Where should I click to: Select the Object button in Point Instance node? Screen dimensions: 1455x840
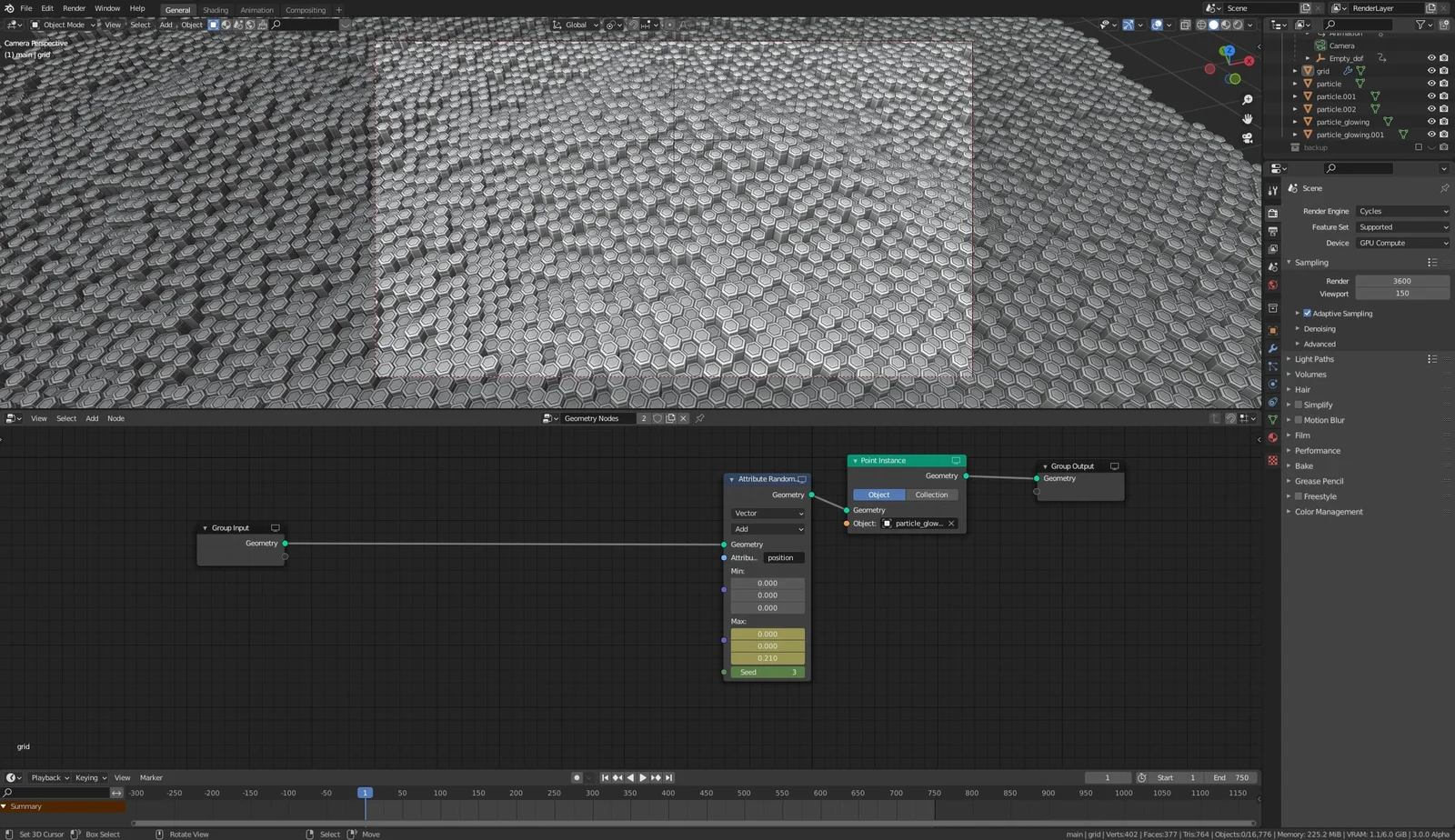pos(878,494)
